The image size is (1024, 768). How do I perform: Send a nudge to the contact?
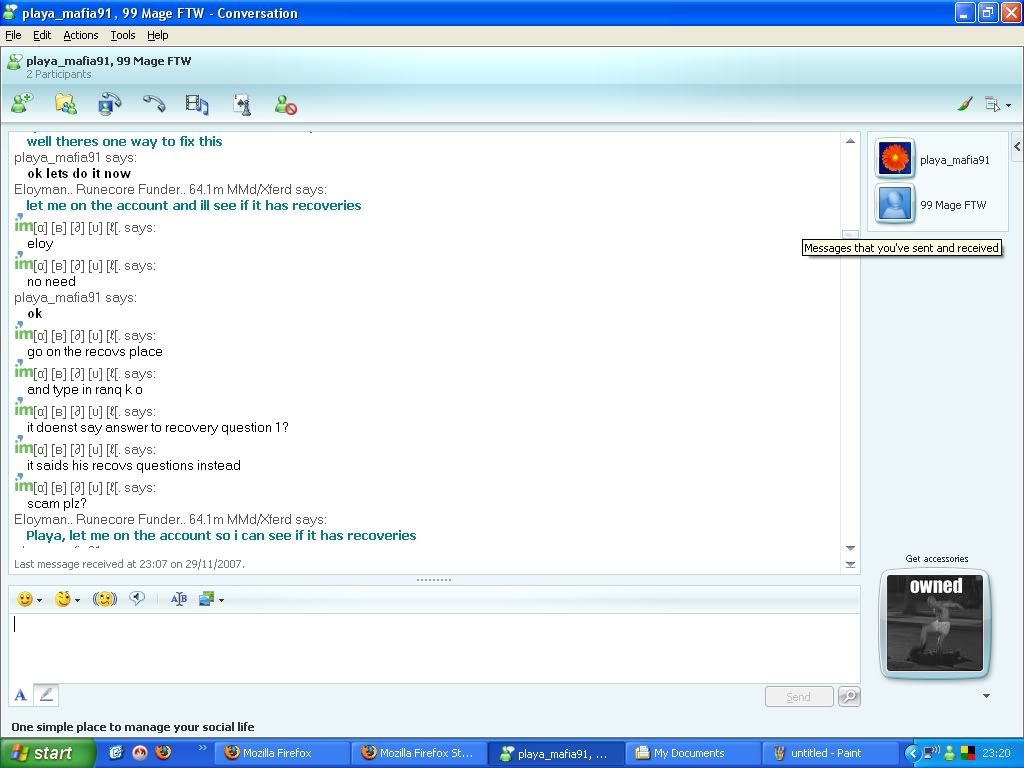105,599
